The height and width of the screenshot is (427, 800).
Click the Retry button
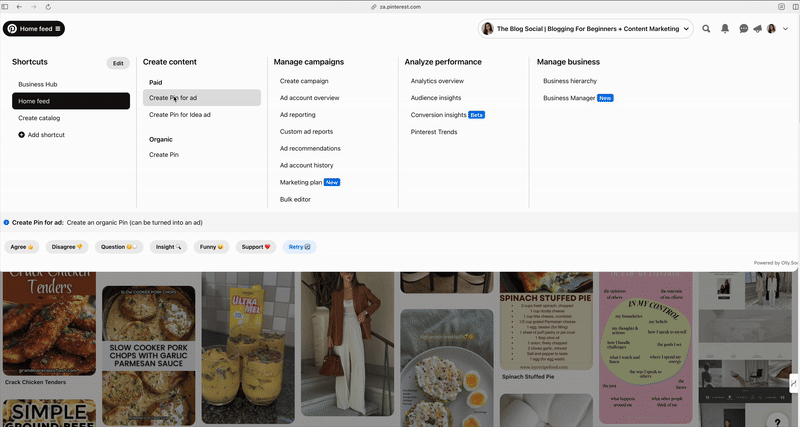(300, 246)
